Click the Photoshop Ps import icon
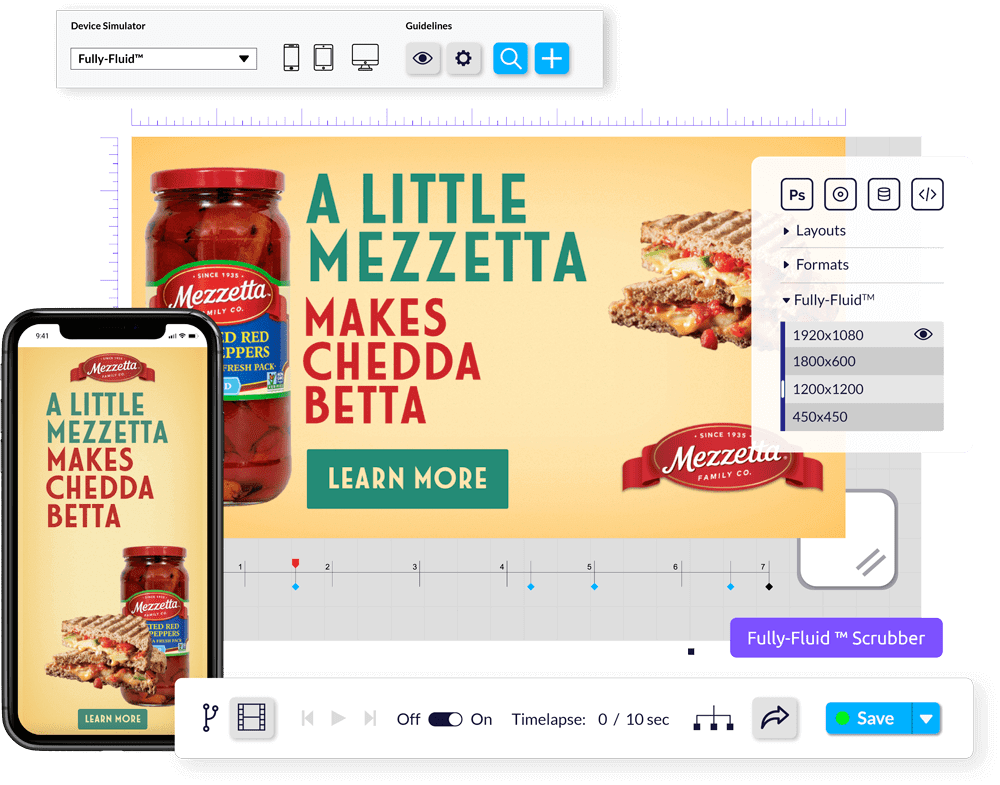 click(797, 194)
